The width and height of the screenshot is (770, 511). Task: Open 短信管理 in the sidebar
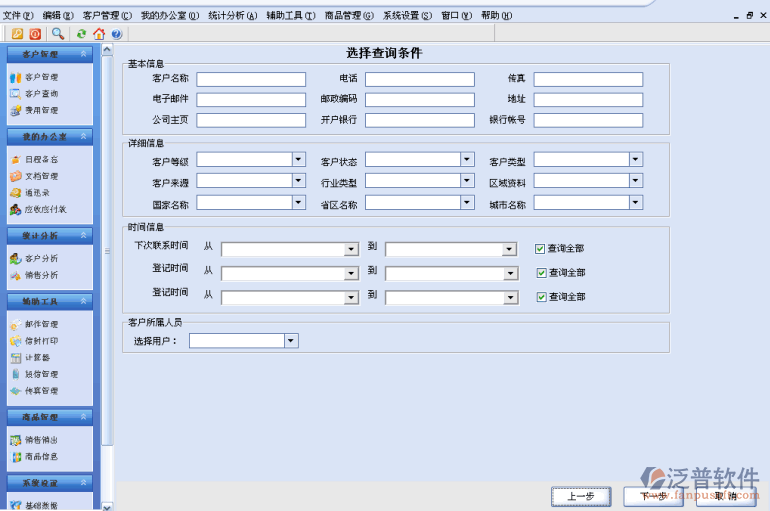34,374
